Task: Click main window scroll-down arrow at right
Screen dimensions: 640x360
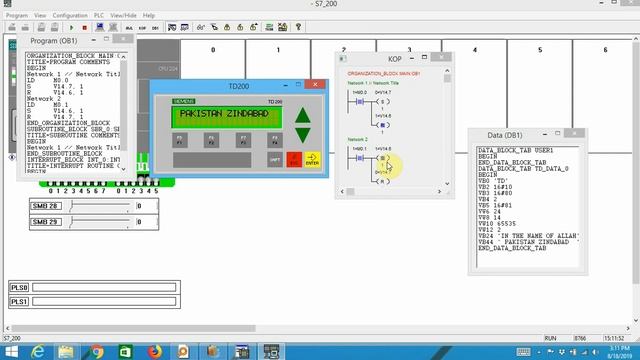Action: click(x=636, y=320)
